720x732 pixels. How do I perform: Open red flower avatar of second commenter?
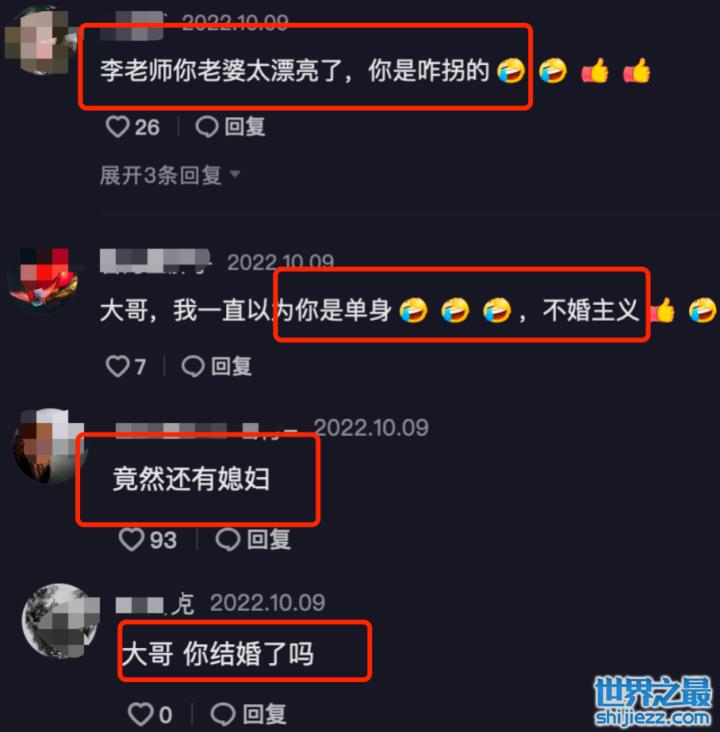[x=43, y=279]
